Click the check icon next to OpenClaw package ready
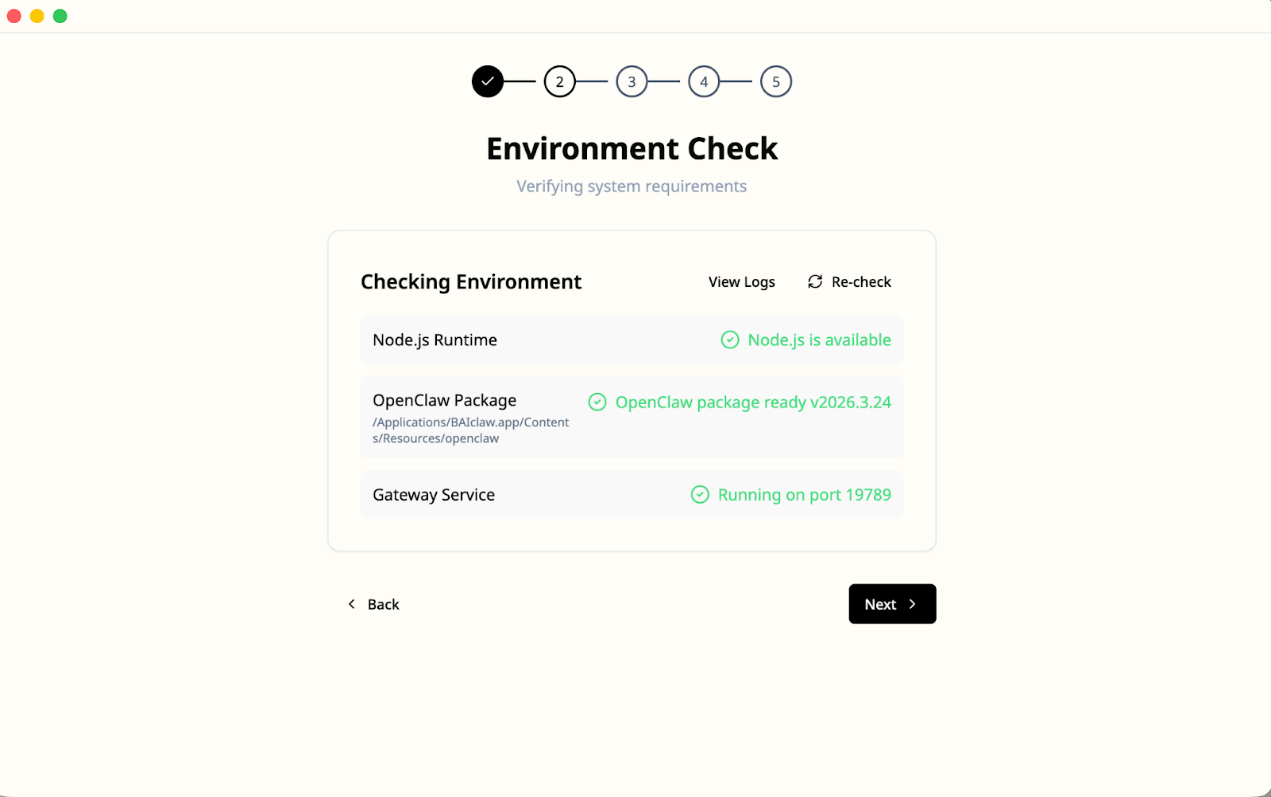Viewport: 1271px width, 797px height. [597, 402]
